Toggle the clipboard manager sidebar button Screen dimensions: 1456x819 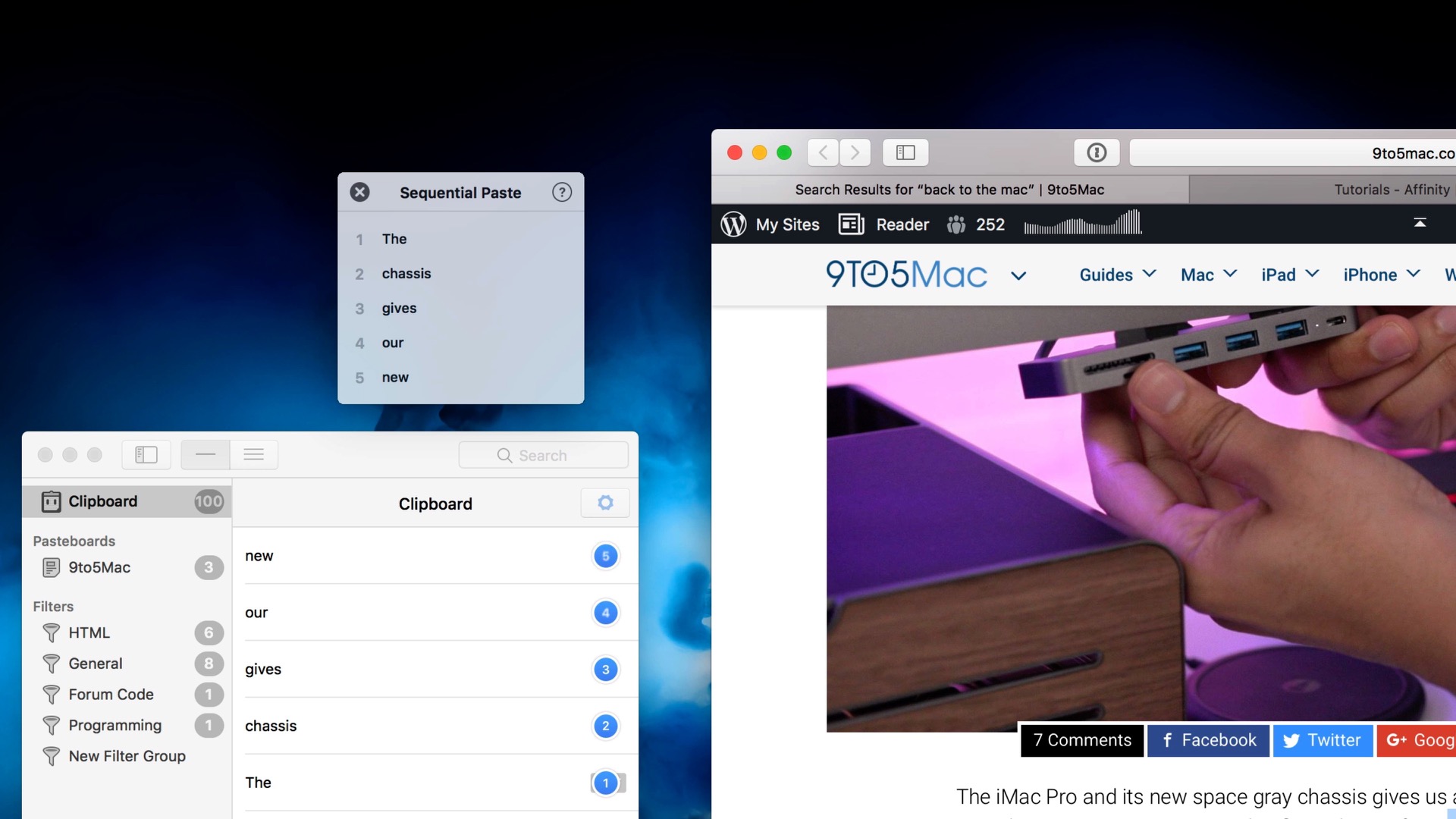pos(146,455)
